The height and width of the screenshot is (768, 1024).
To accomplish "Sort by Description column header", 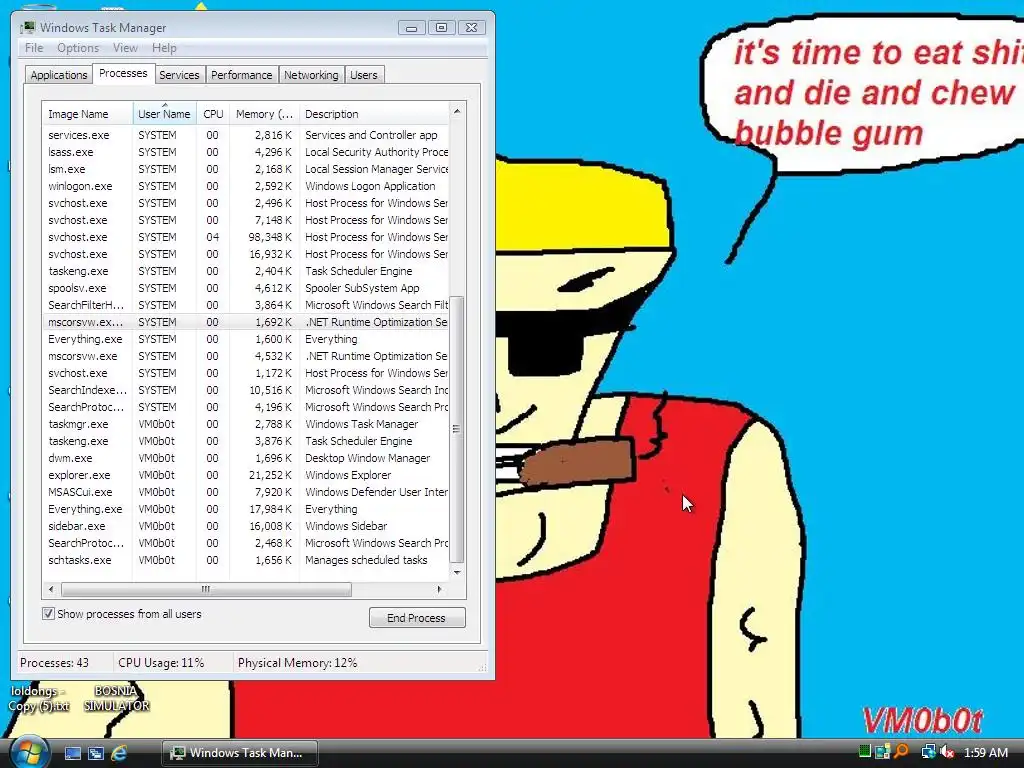I will point(374,114).
